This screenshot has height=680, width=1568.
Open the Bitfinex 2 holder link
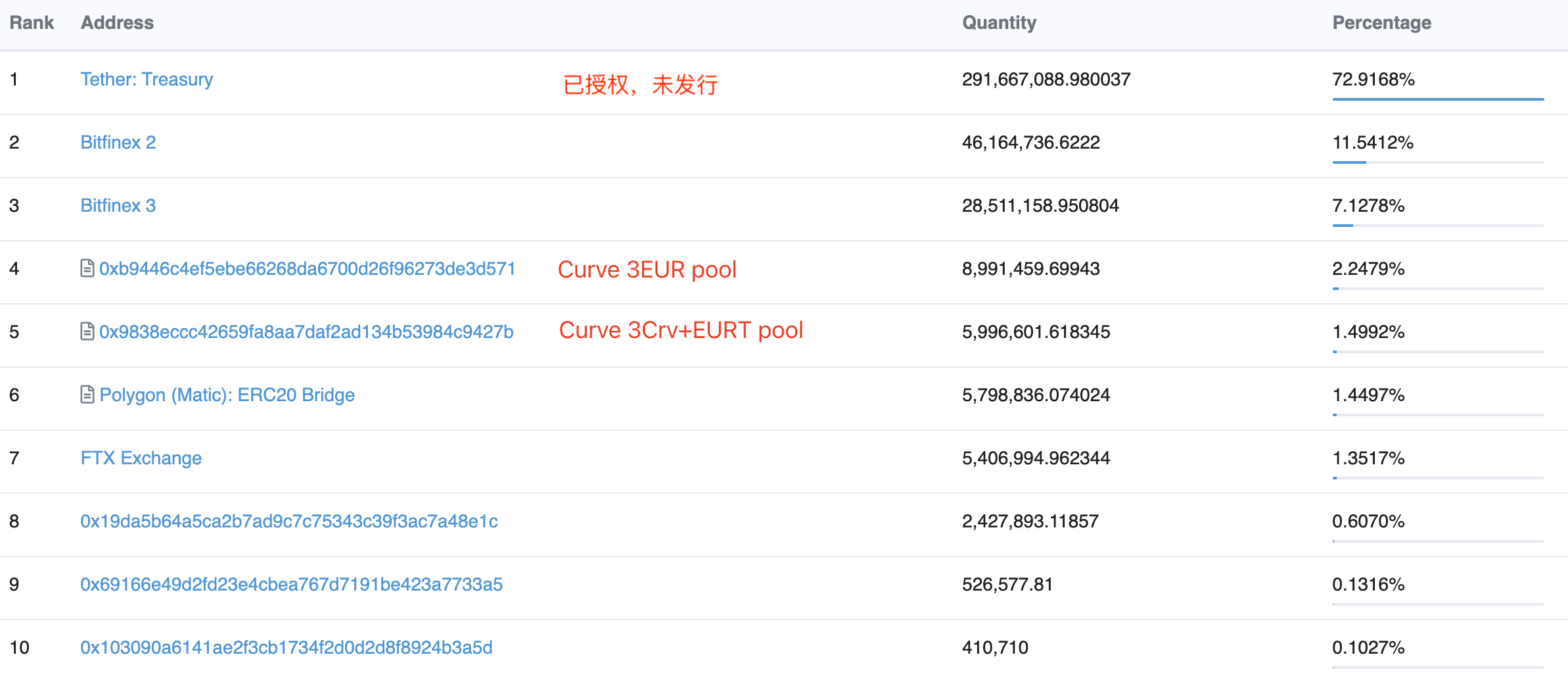pos(118,143)
